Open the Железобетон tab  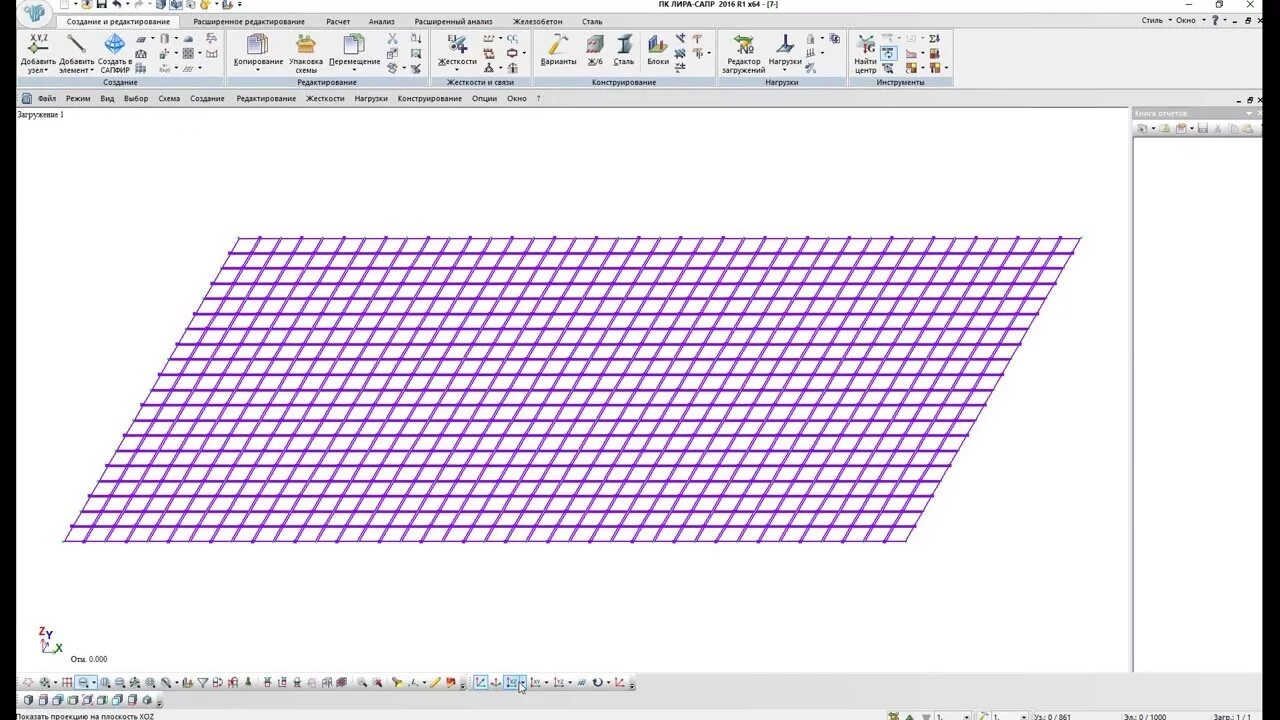point(537,21)
